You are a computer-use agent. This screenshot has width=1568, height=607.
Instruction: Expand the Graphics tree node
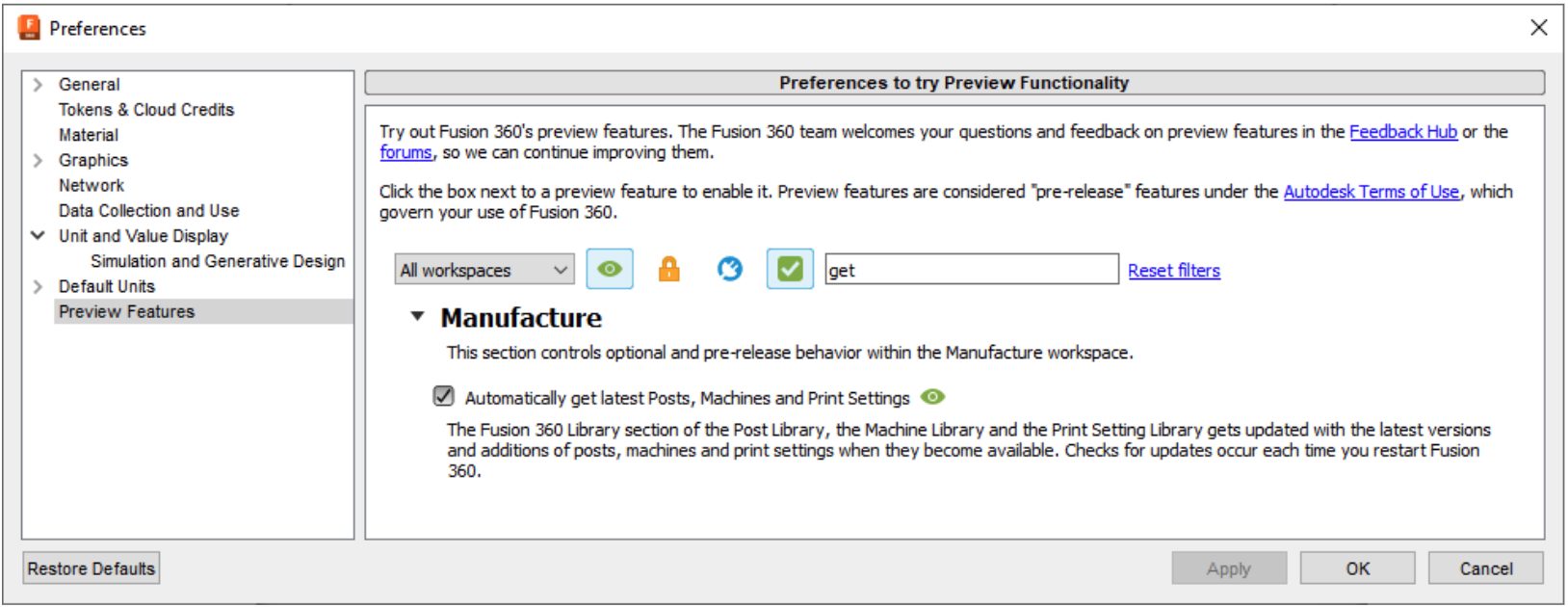(x=38, y=160)
